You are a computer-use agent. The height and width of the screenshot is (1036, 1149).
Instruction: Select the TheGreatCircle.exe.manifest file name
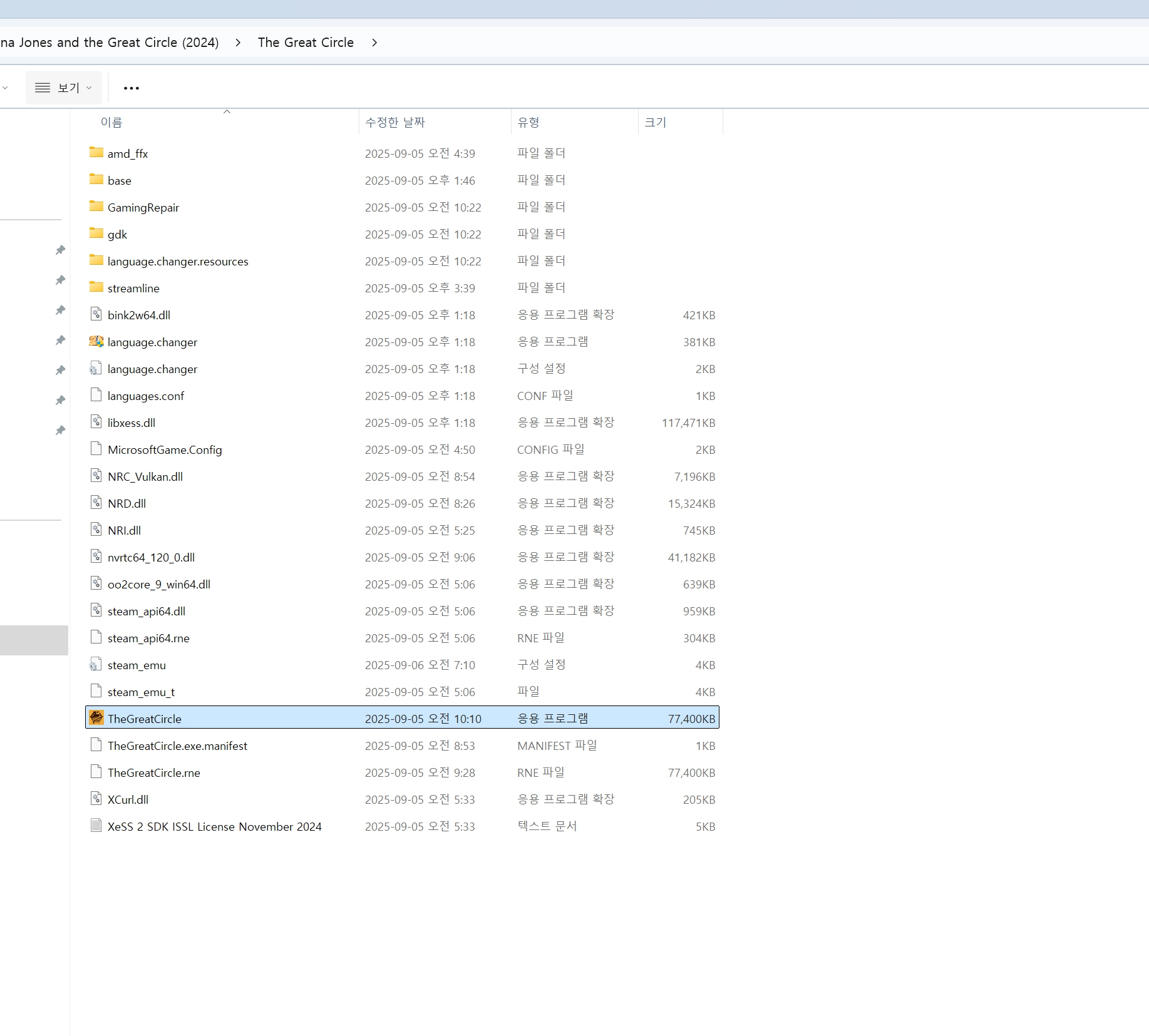177,746
